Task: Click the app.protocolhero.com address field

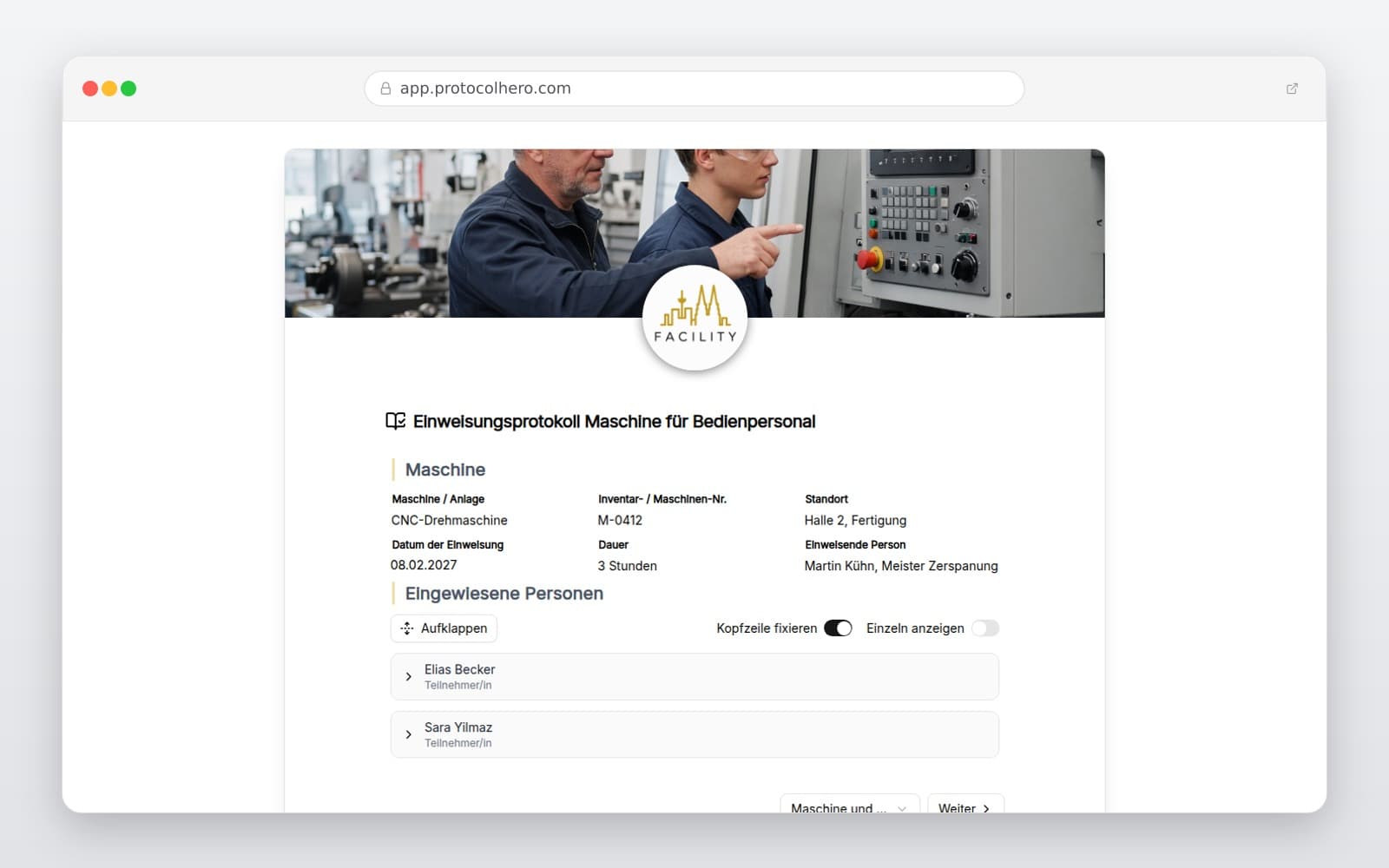Action: [x=694, y=89]
